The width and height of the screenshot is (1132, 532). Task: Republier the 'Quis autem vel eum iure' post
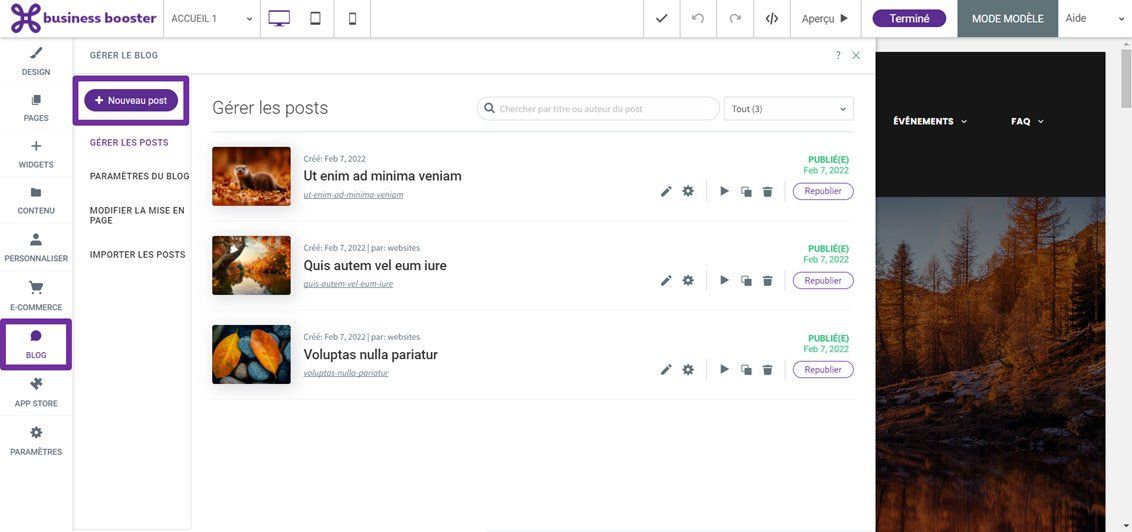[x=823, y=281]
